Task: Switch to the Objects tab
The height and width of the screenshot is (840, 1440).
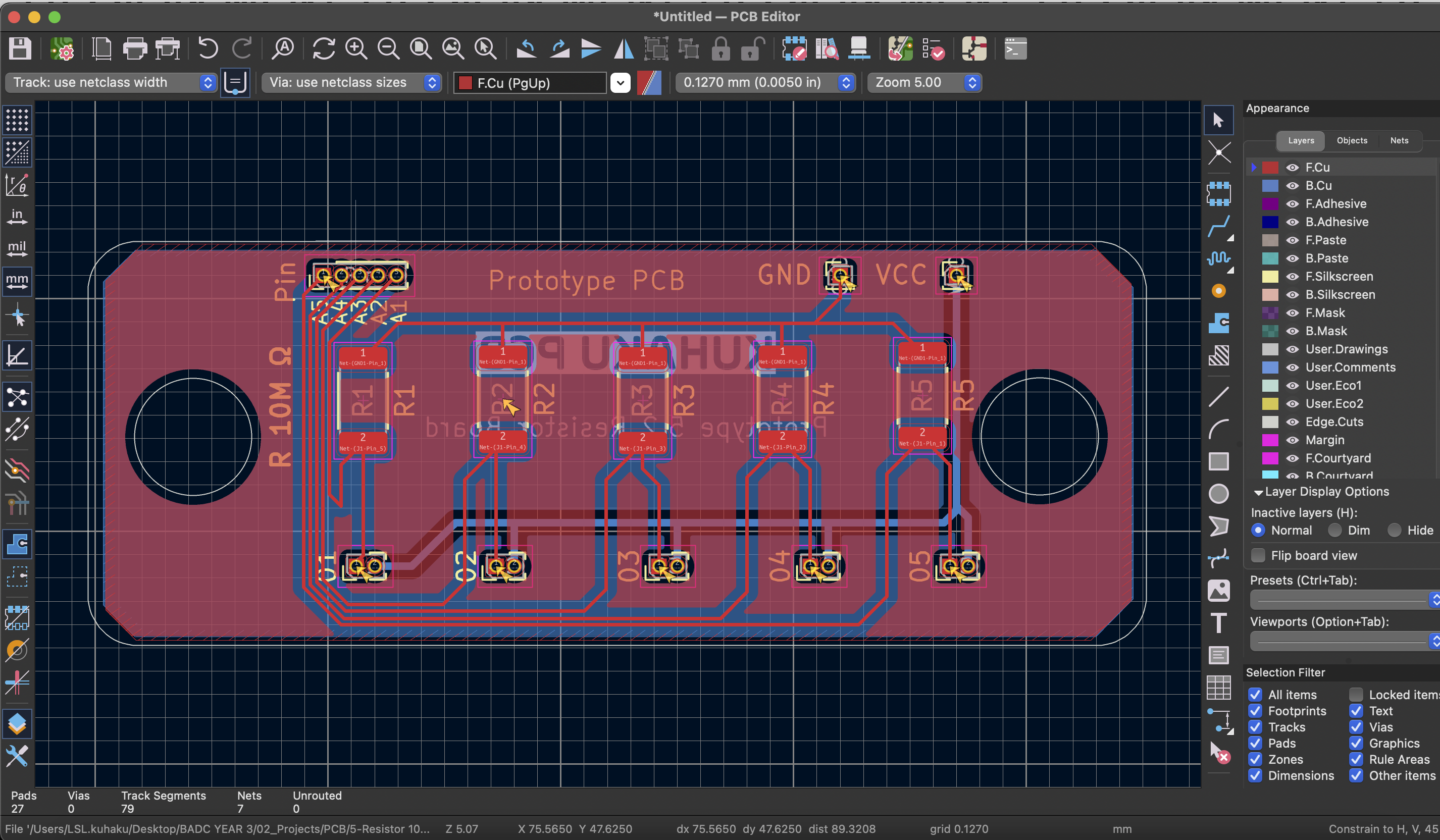Action: tap(1352, 140)
